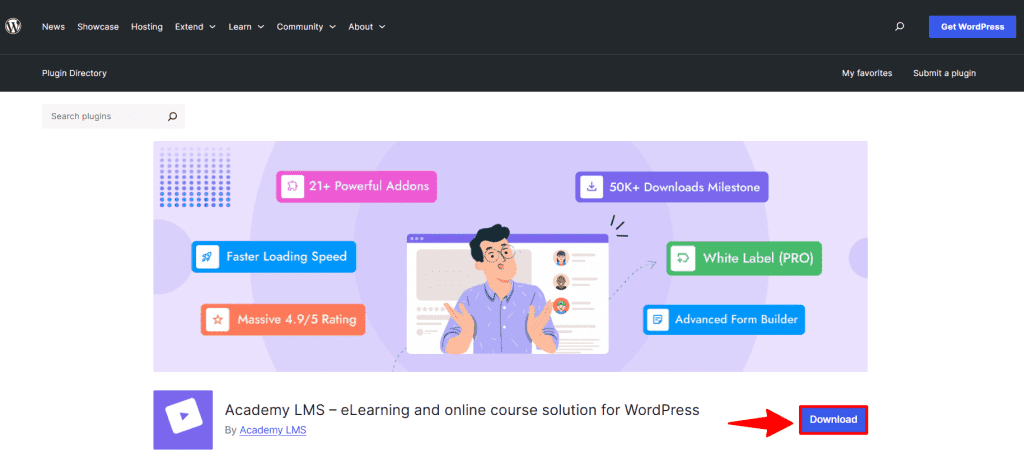Open the Academy LMS author link
This screenshot has height=467, width=1024.
click(x=273, y=430)
